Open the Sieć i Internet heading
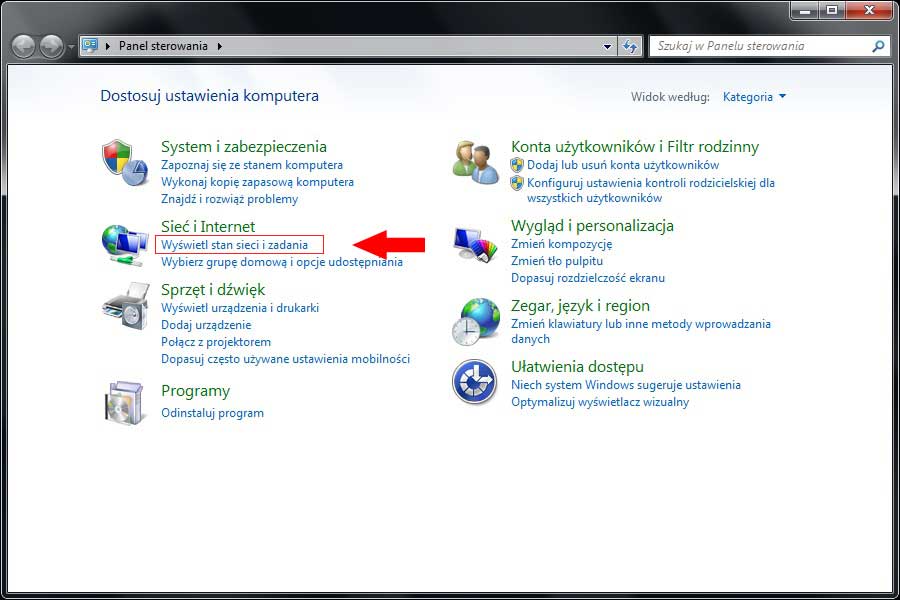 pos(208,227)
